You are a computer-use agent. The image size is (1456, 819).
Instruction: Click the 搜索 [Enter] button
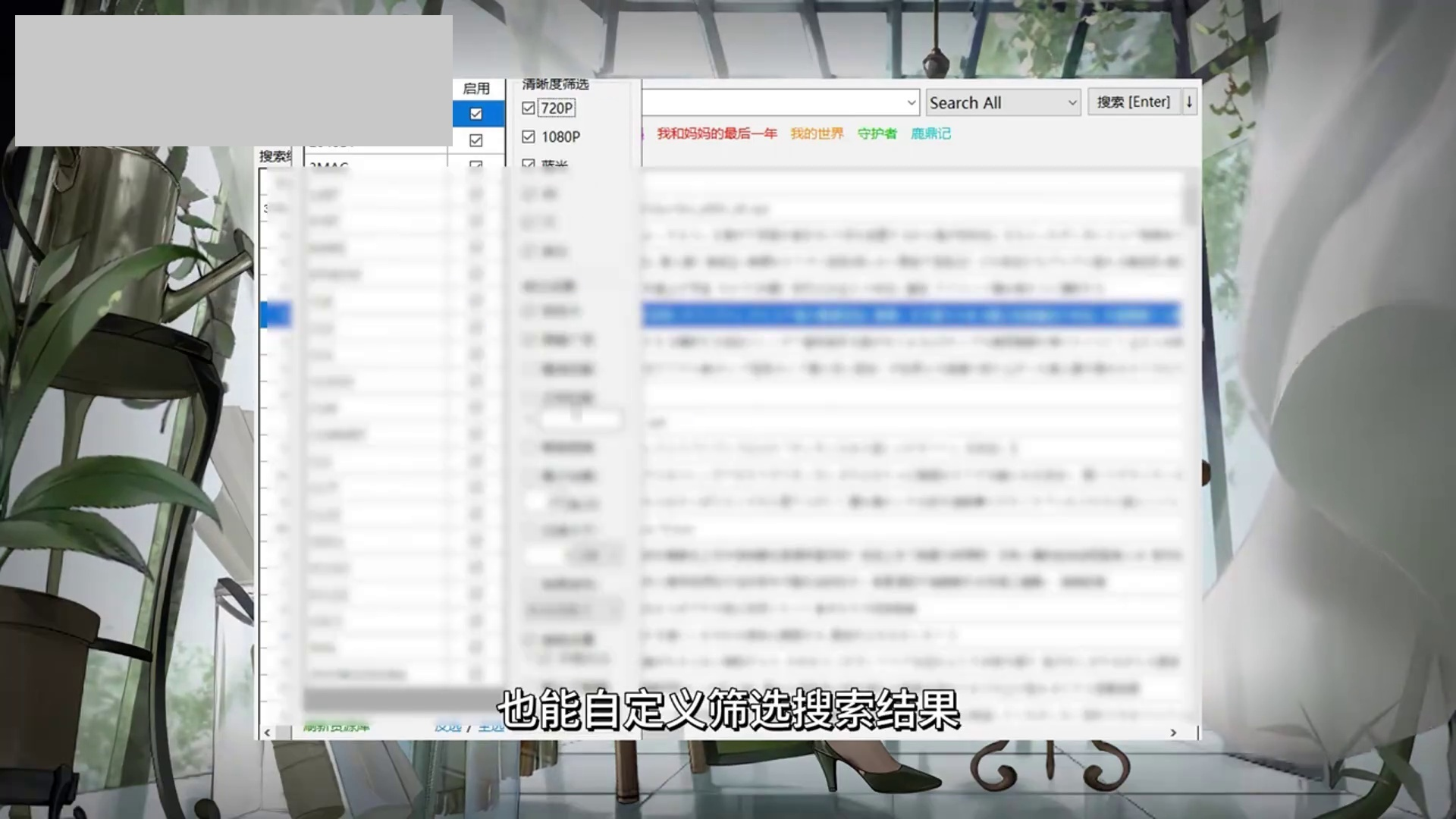click(x=1133, y=102)
